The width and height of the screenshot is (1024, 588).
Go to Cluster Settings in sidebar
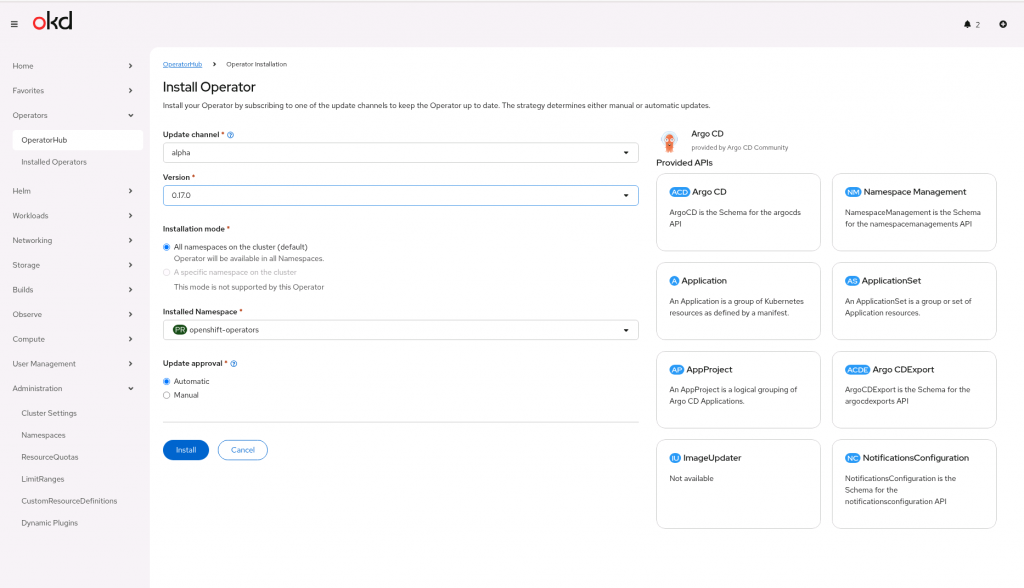49,413
